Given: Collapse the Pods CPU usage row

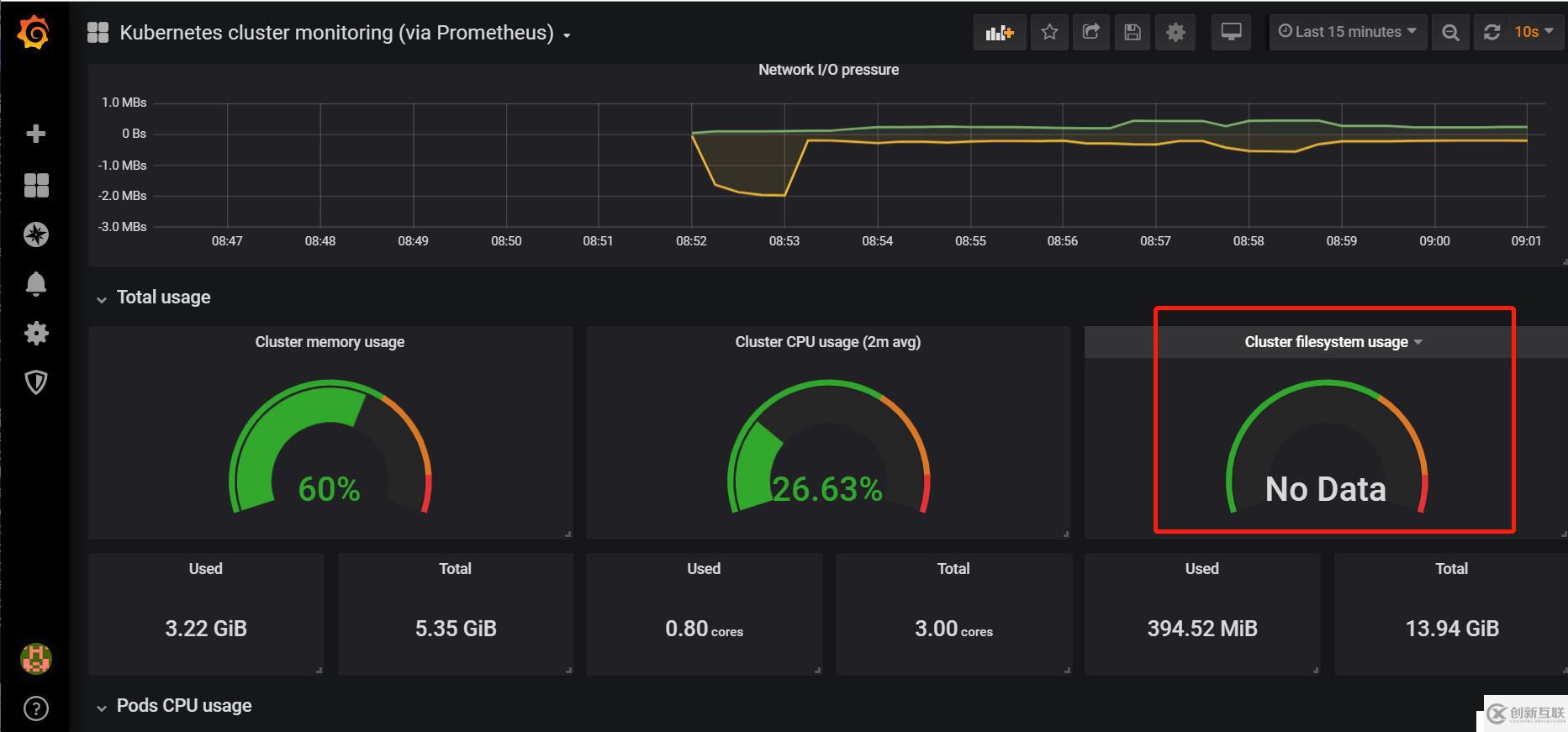Looking at the screenshot, I should (x=174, y=706).
